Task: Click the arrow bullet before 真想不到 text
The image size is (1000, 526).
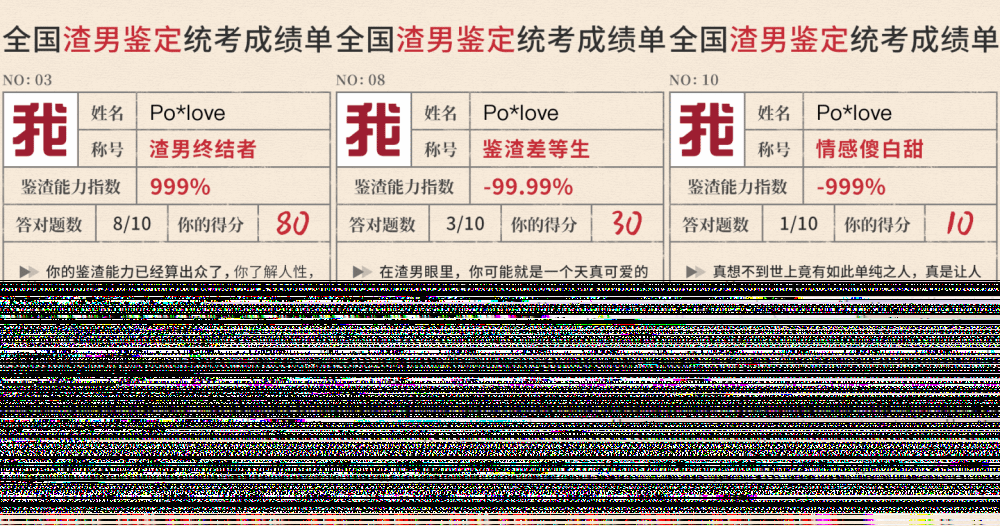Action: pos(695,271)
